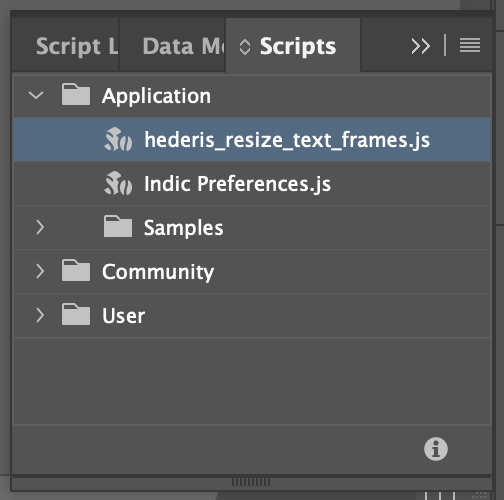Expand the User folder chevron

(x=40, y=315)
